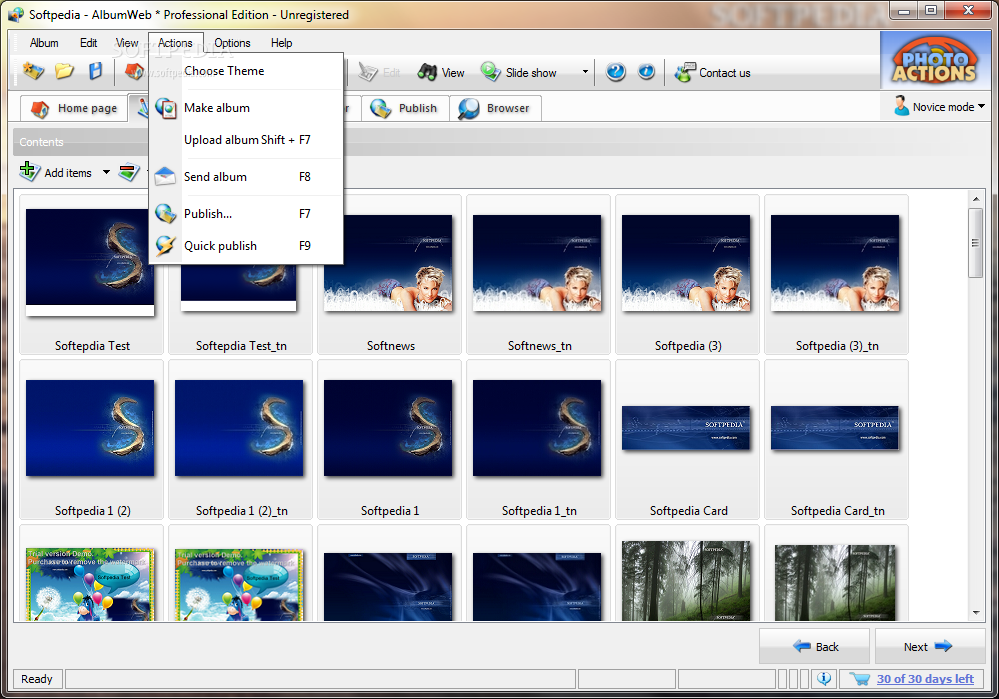Start the Slide show from toolbar
The image size is (999, 699).
tap(519, 73)
